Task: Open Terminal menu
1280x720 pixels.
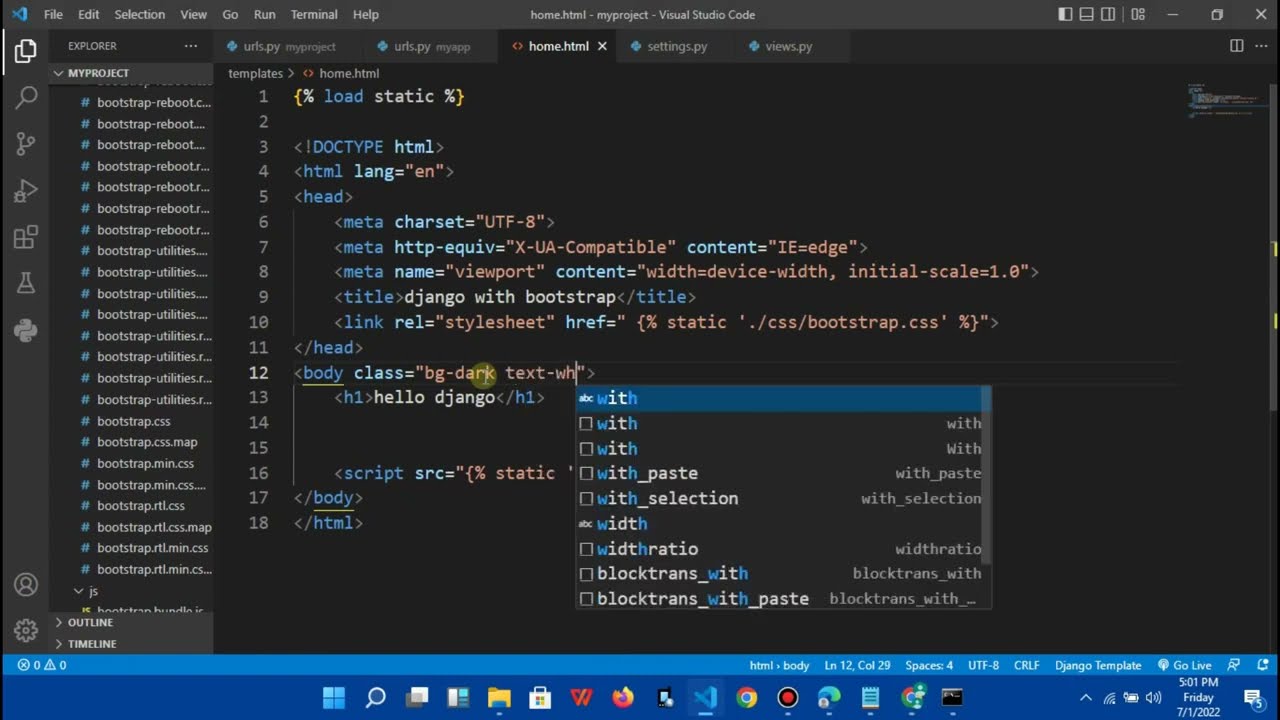Action: pyautogui.click(x=314, y=14)
